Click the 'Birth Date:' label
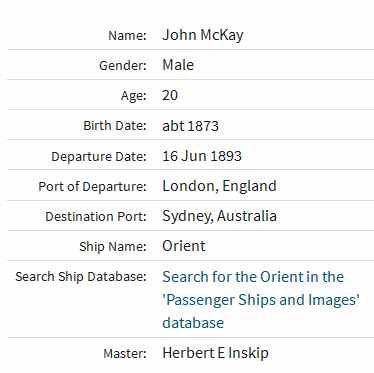The image size is (374, 373). (115, 126)
